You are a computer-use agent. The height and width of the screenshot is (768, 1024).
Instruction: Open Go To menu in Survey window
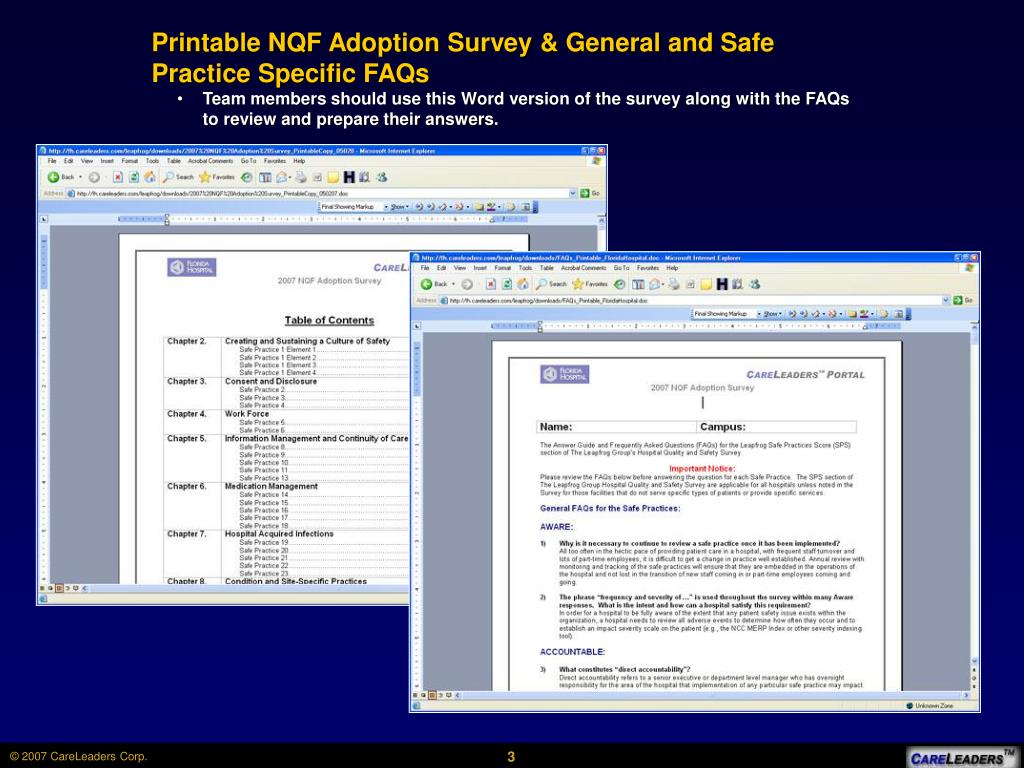pos(248,161)
